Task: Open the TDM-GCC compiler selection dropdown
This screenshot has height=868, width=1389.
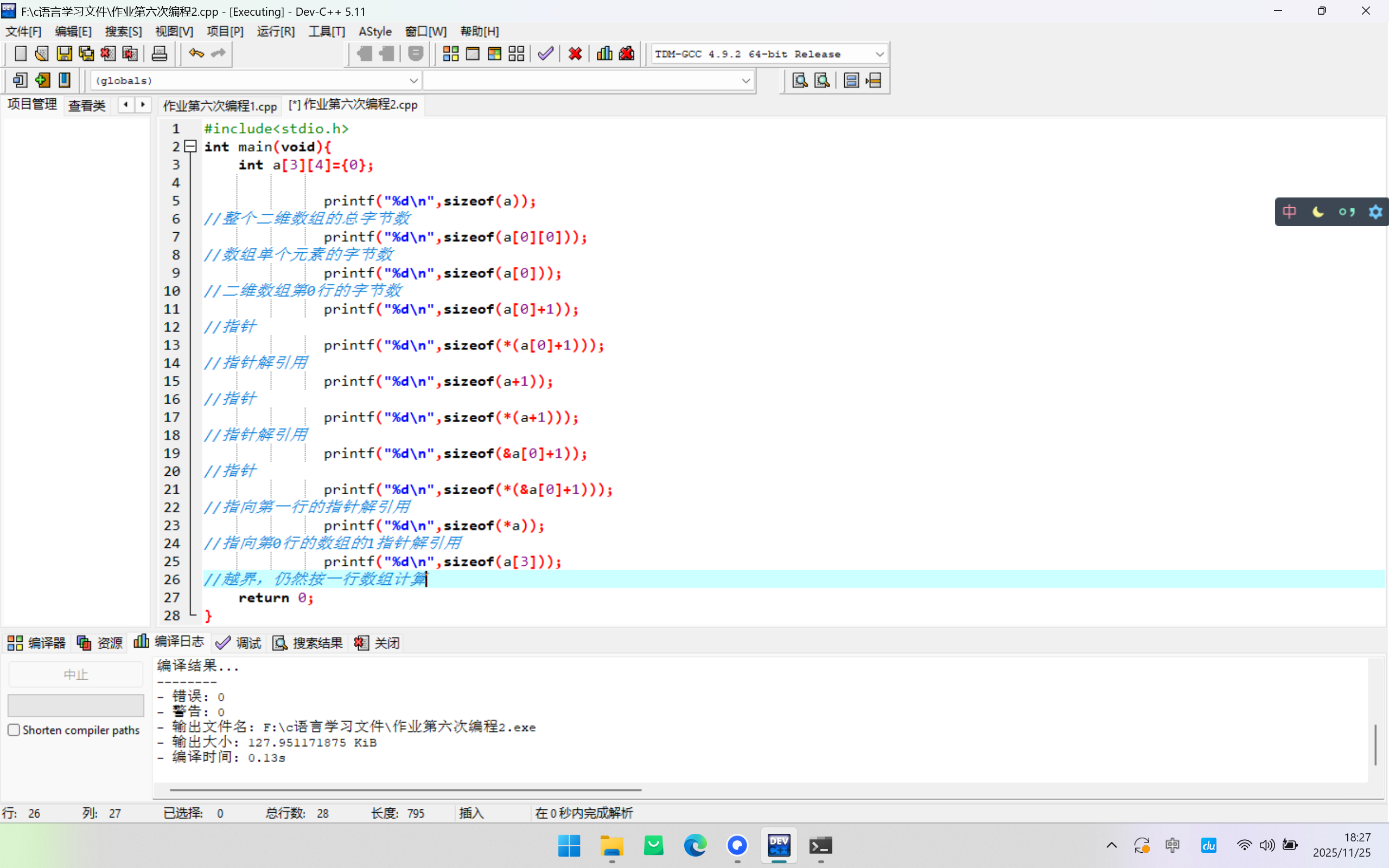Action: [x=880, y=54]
